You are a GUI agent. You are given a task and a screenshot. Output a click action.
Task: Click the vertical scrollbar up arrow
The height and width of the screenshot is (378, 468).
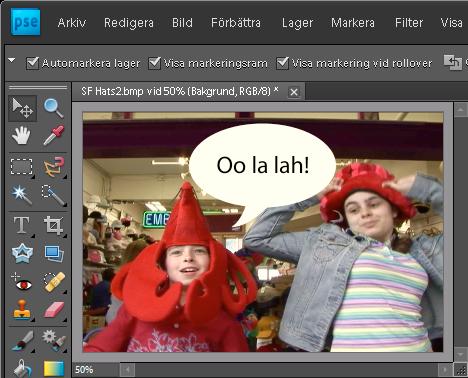pyautogui.click(x=461, y=110)
